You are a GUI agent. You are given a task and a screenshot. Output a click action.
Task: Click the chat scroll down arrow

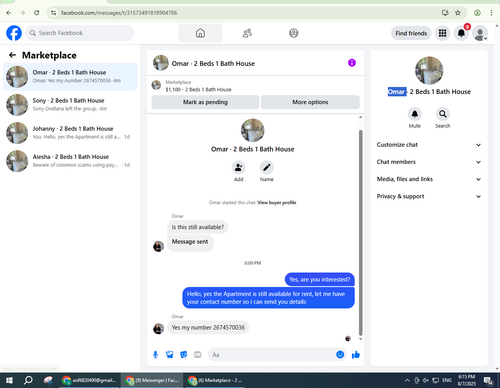pyautogui.click(x=360, y=339)
